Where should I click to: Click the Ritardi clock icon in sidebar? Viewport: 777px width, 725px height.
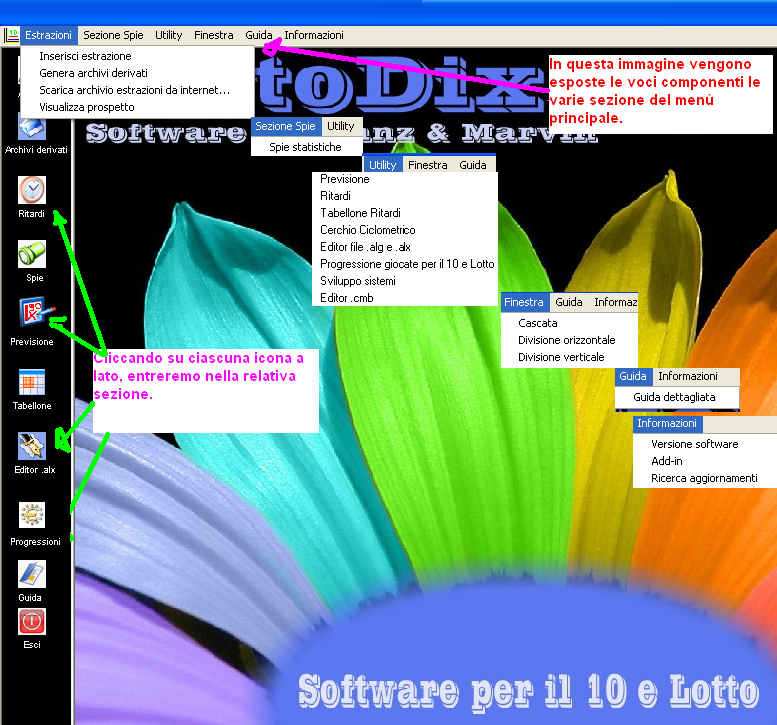[32, 190]
